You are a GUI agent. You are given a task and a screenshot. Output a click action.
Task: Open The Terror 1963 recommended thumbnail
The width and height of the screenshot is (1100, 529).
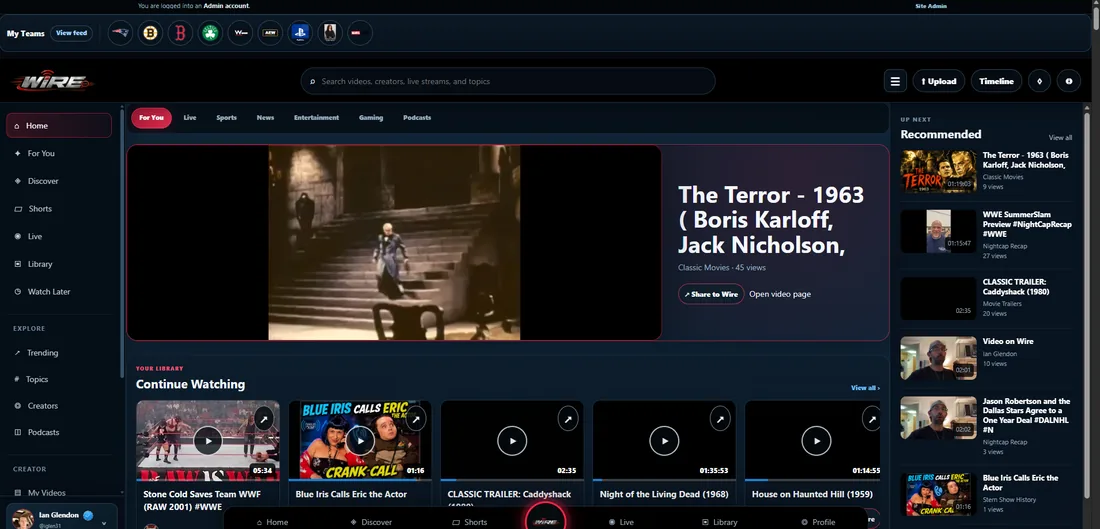[938, 171]
